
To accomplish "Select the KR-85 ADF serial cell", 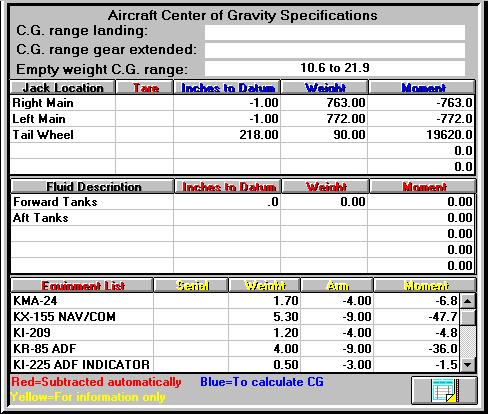I will 191,349.
